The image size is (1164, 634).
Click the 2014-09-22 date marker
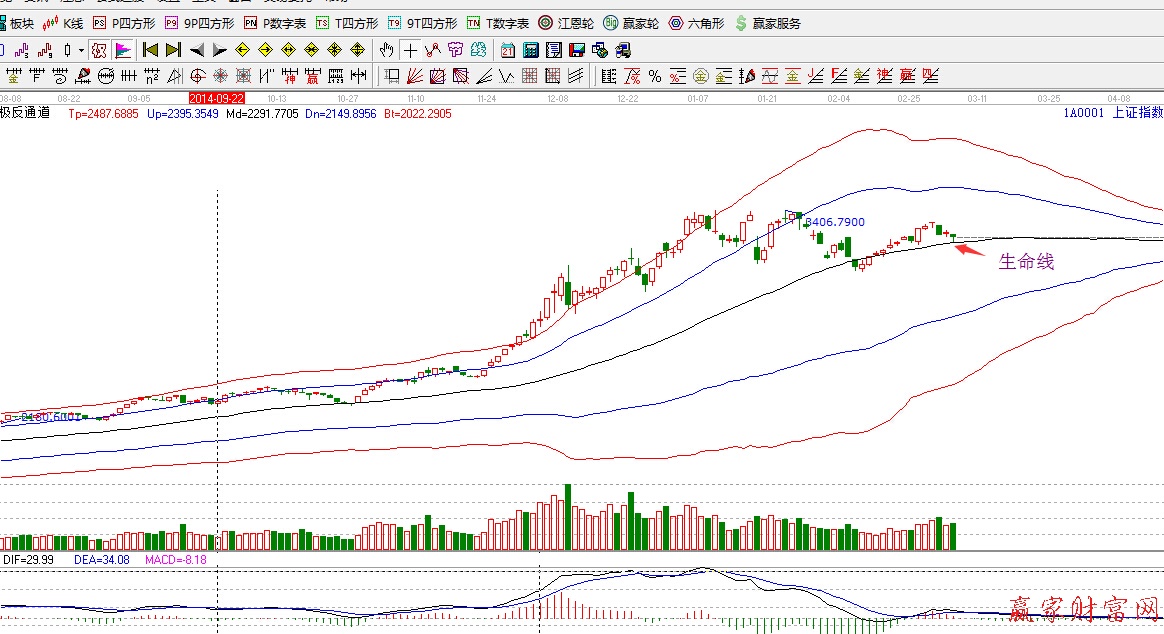point(217,98)
